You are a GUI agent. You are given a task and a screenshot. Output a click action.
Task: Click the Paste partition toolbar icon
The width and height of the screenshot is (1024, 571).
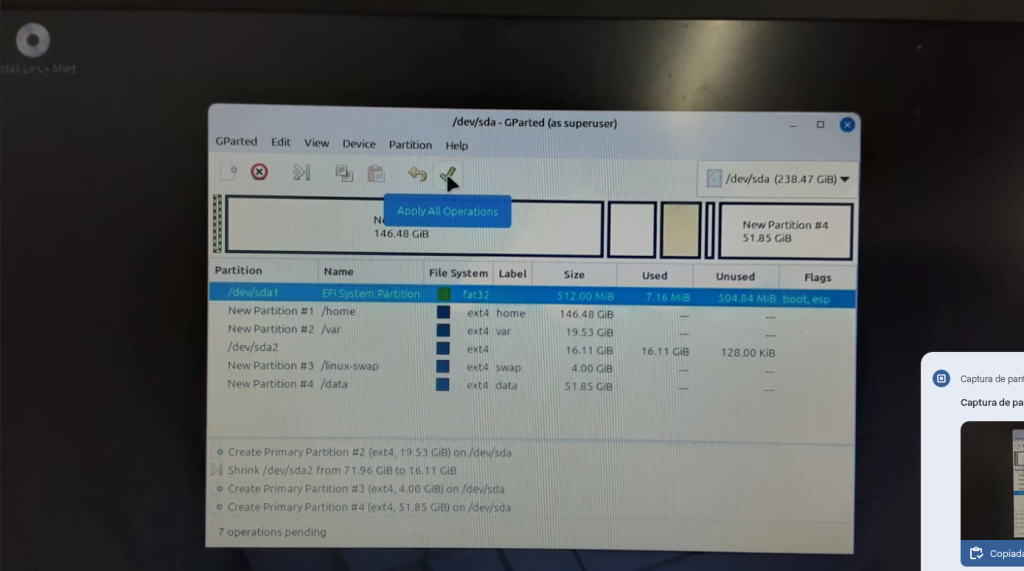[376, 174]
